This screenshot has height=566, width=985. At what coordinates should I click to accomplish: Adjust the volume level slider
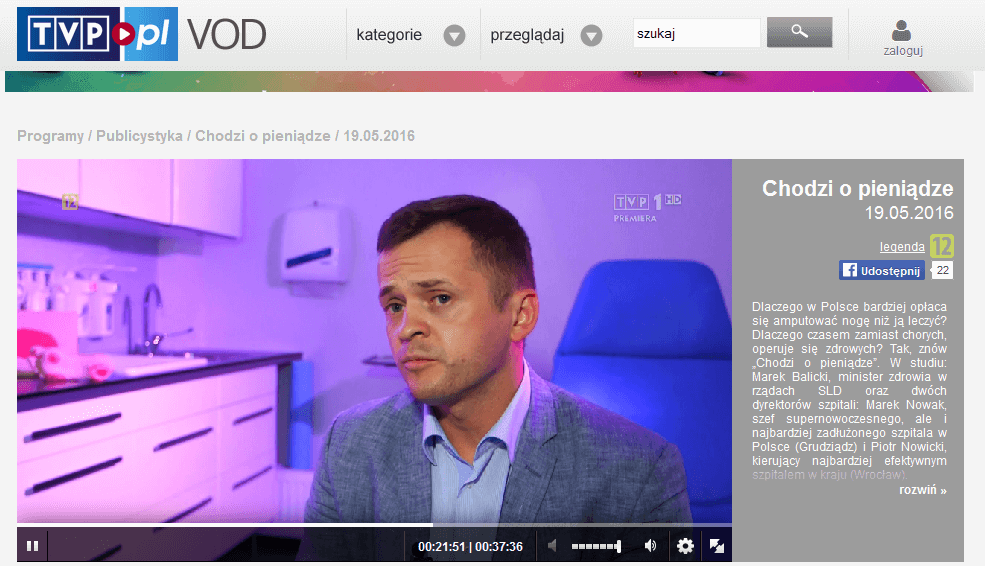tap(596, 546)
